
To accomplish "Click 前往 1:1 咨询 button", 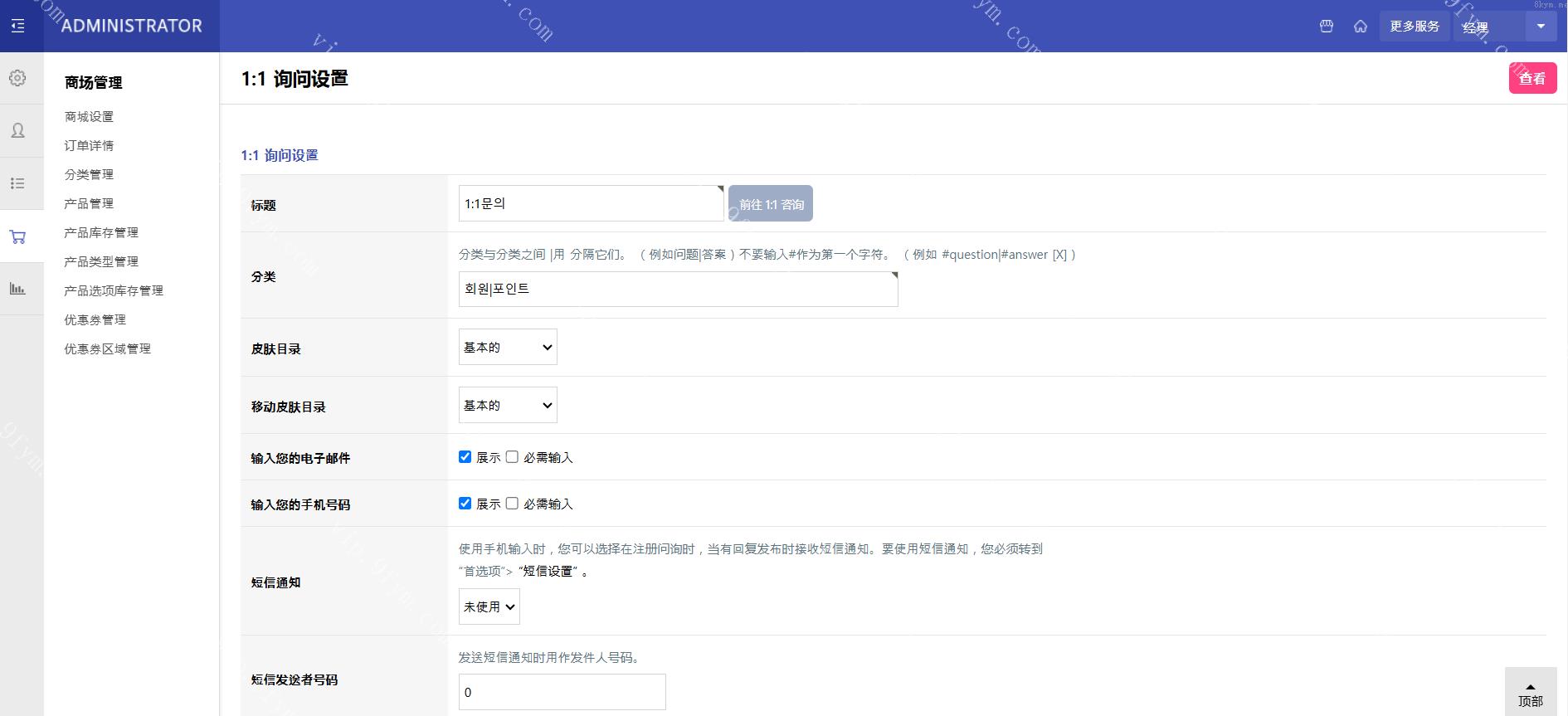I will pos(771,204).
